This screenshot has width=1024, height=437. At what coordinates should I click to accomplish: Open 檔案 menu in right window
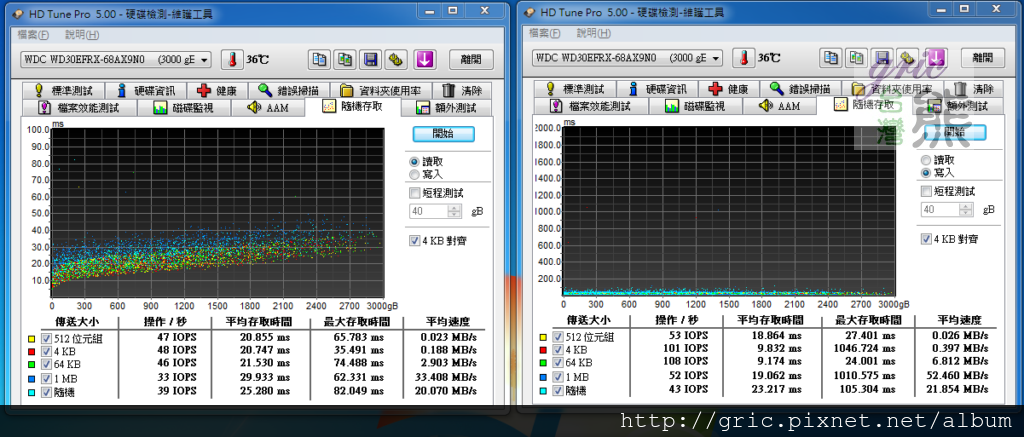pos(545,33)
